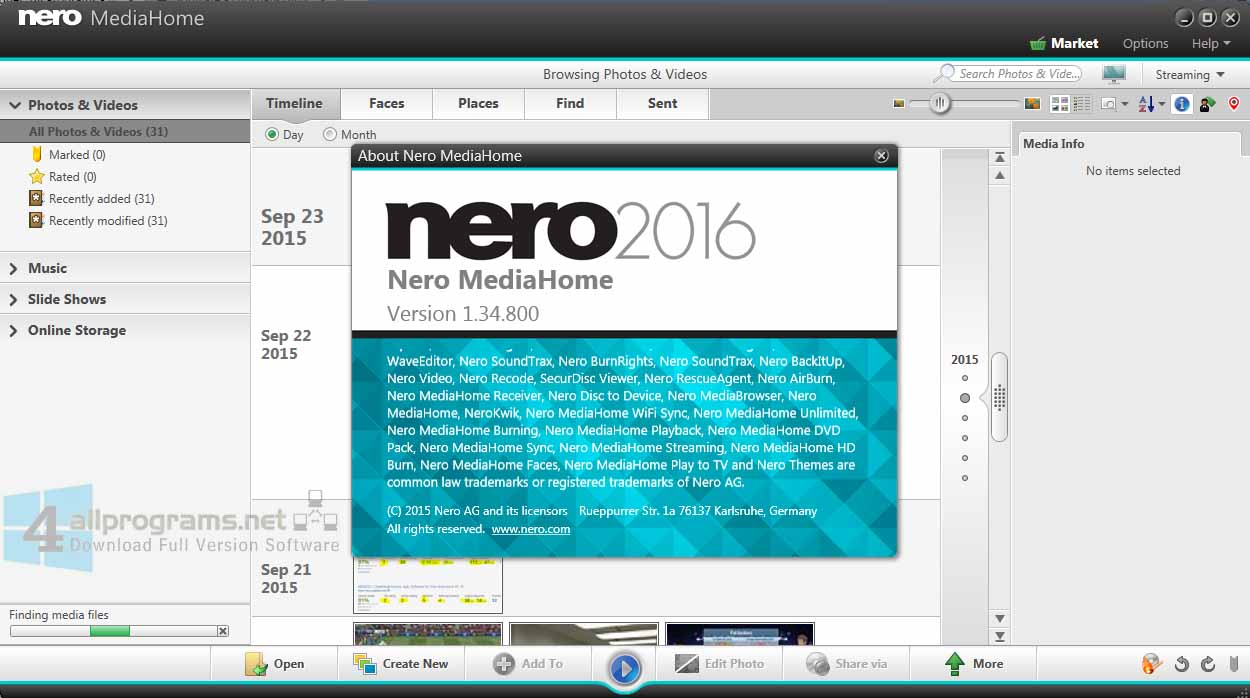
Task: Switch to thumbnail grid view
Action: (x=1060, y=104)
